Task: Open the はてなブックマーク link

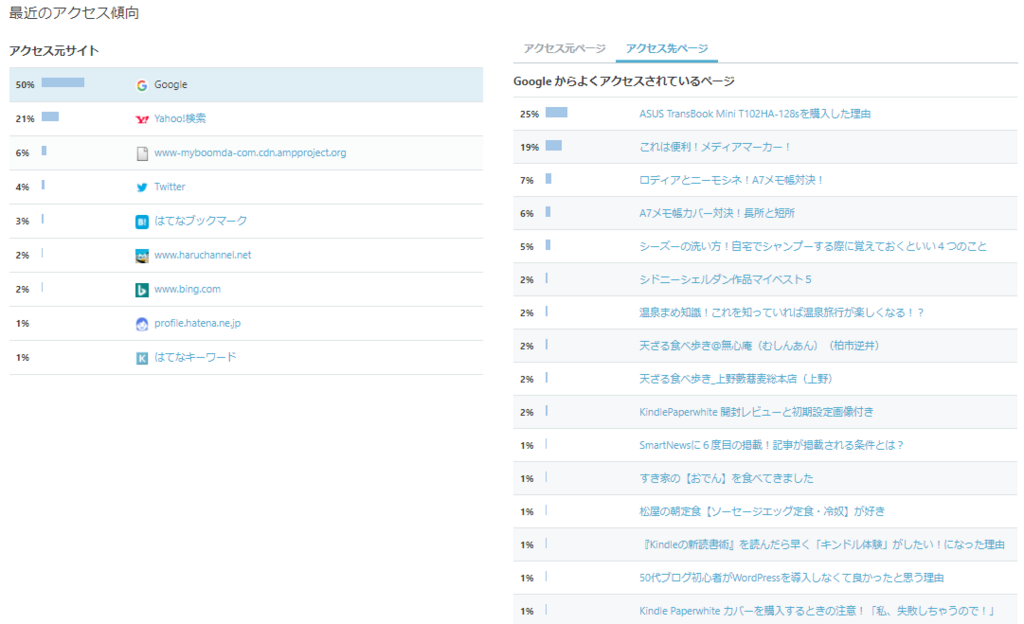Action: point(200,221)
